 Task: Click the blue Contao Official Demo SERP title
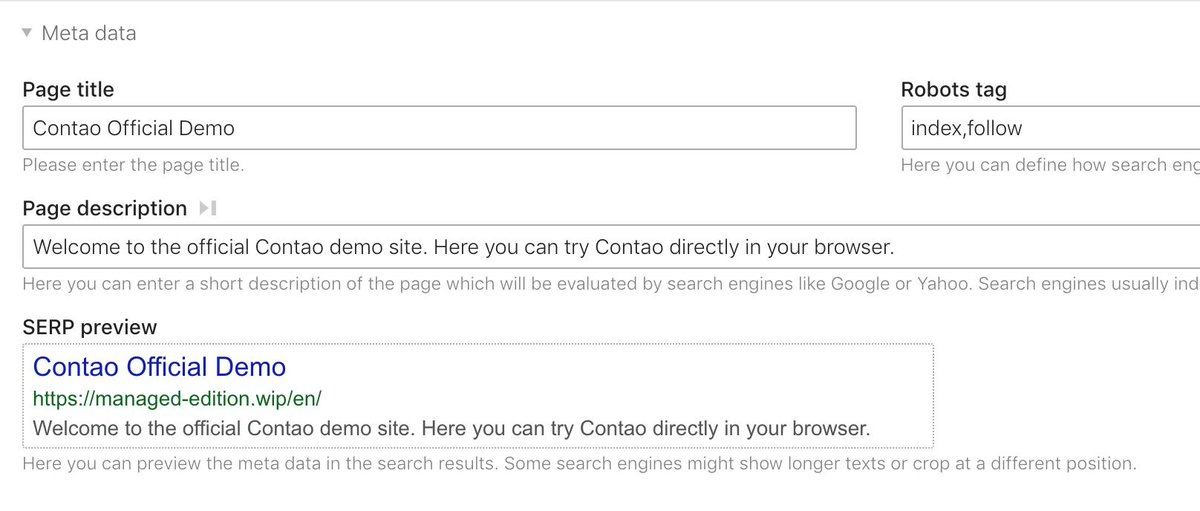point(159,367)
